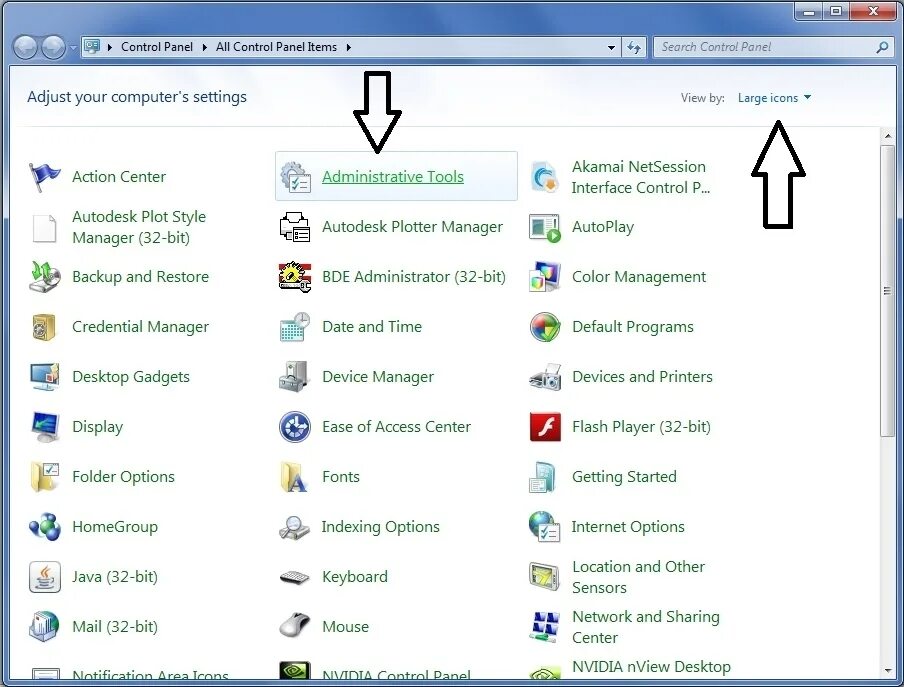Open the recent pages dropdown beside Forward
This screenshot has width=904, height=687.
73,48
